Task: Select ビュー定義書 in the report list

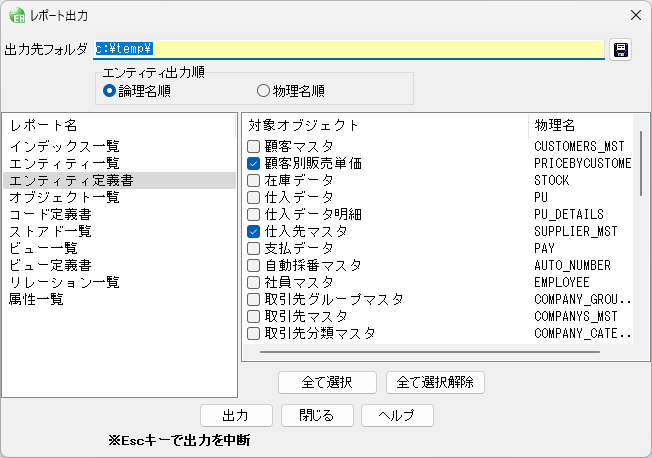Action: click(x=119, y=265)
